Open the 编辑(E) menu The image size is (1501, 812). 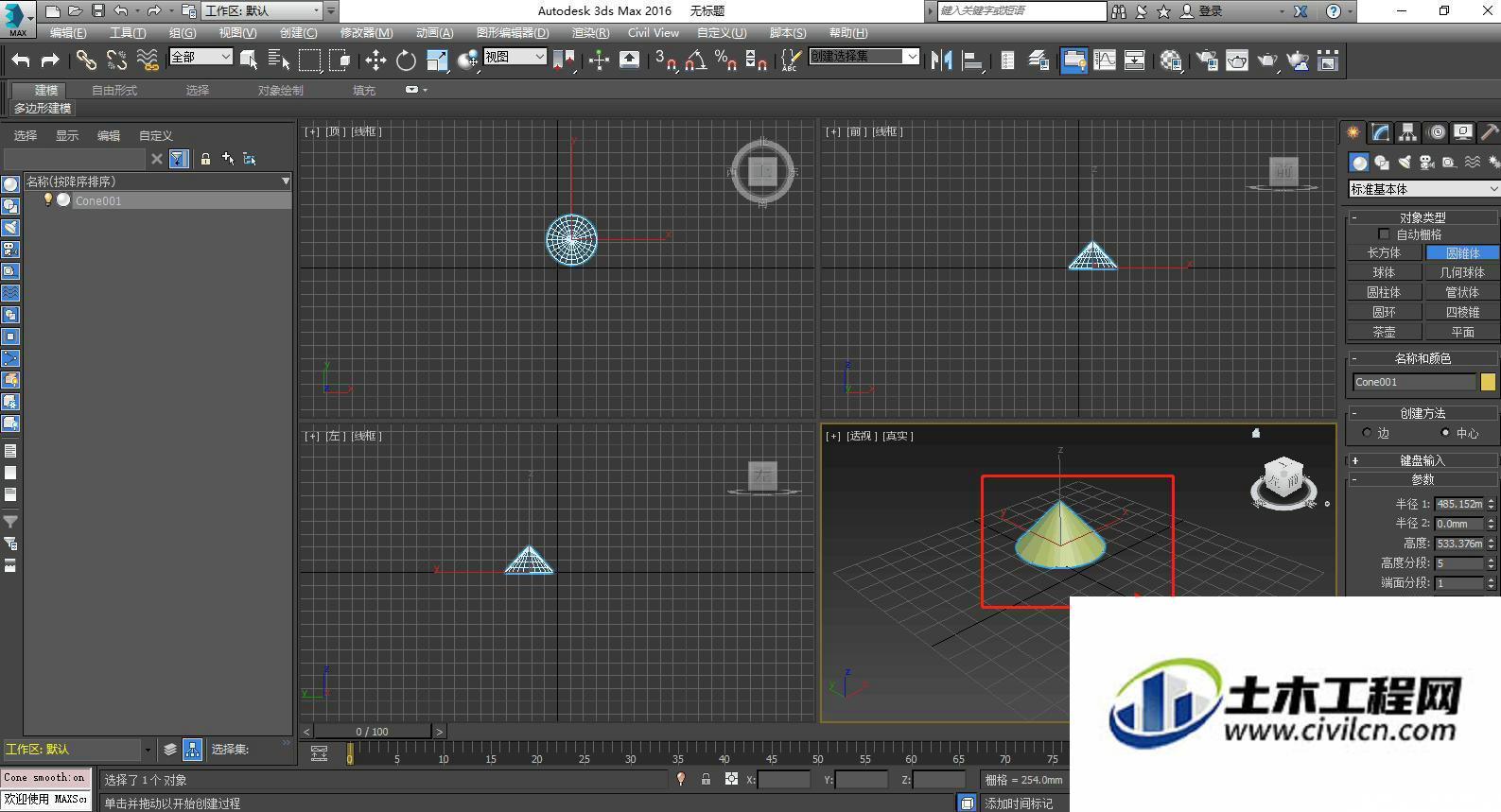click(x=68, y=33)
